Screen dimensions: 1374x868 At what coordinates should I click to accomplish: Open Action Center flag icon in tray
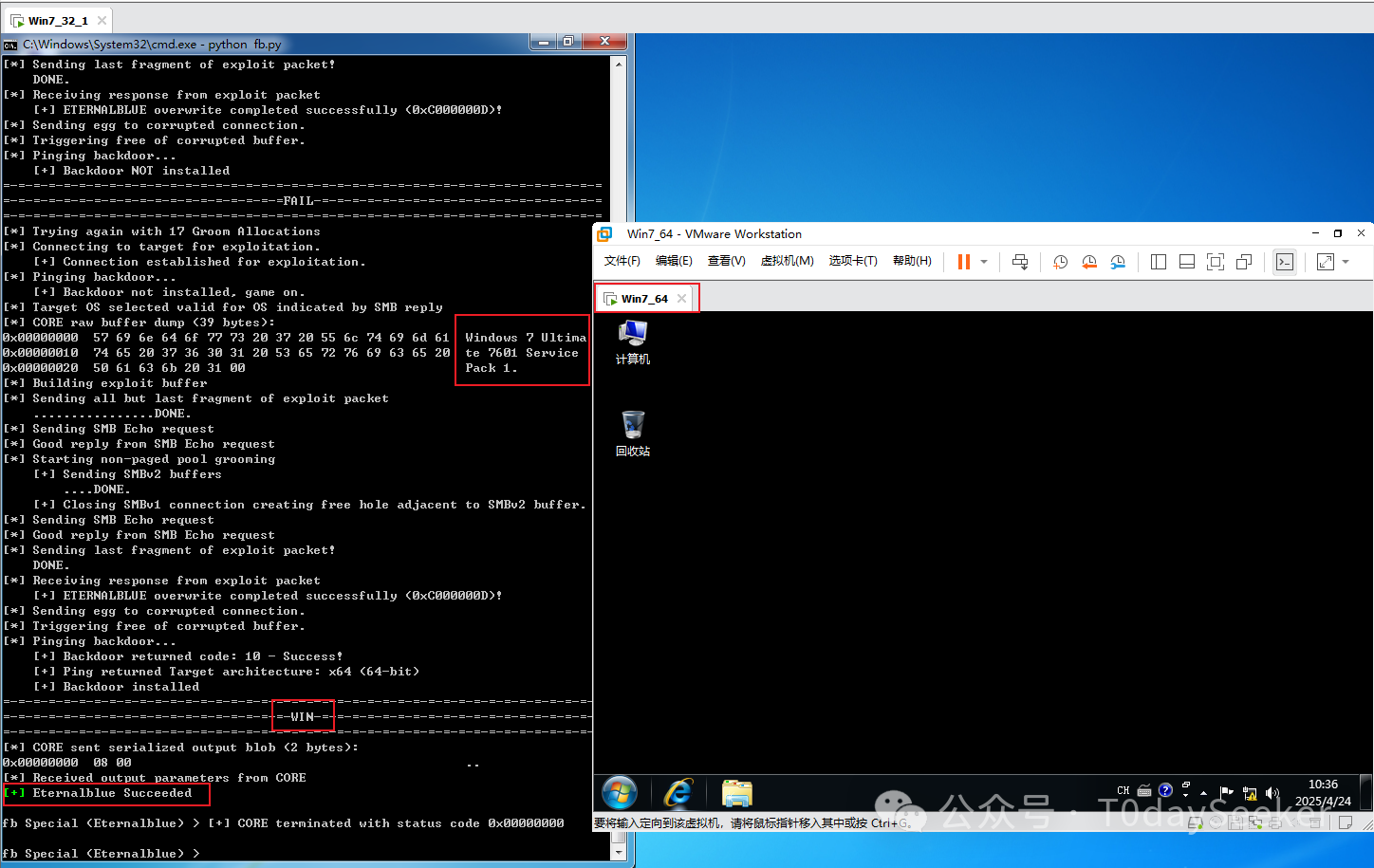point(1226,793)
